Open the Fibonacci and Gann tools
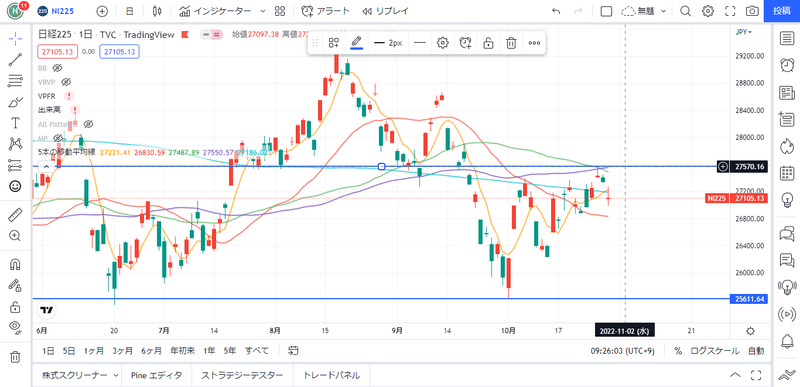800x387 pixels. [x=15, y=81]
